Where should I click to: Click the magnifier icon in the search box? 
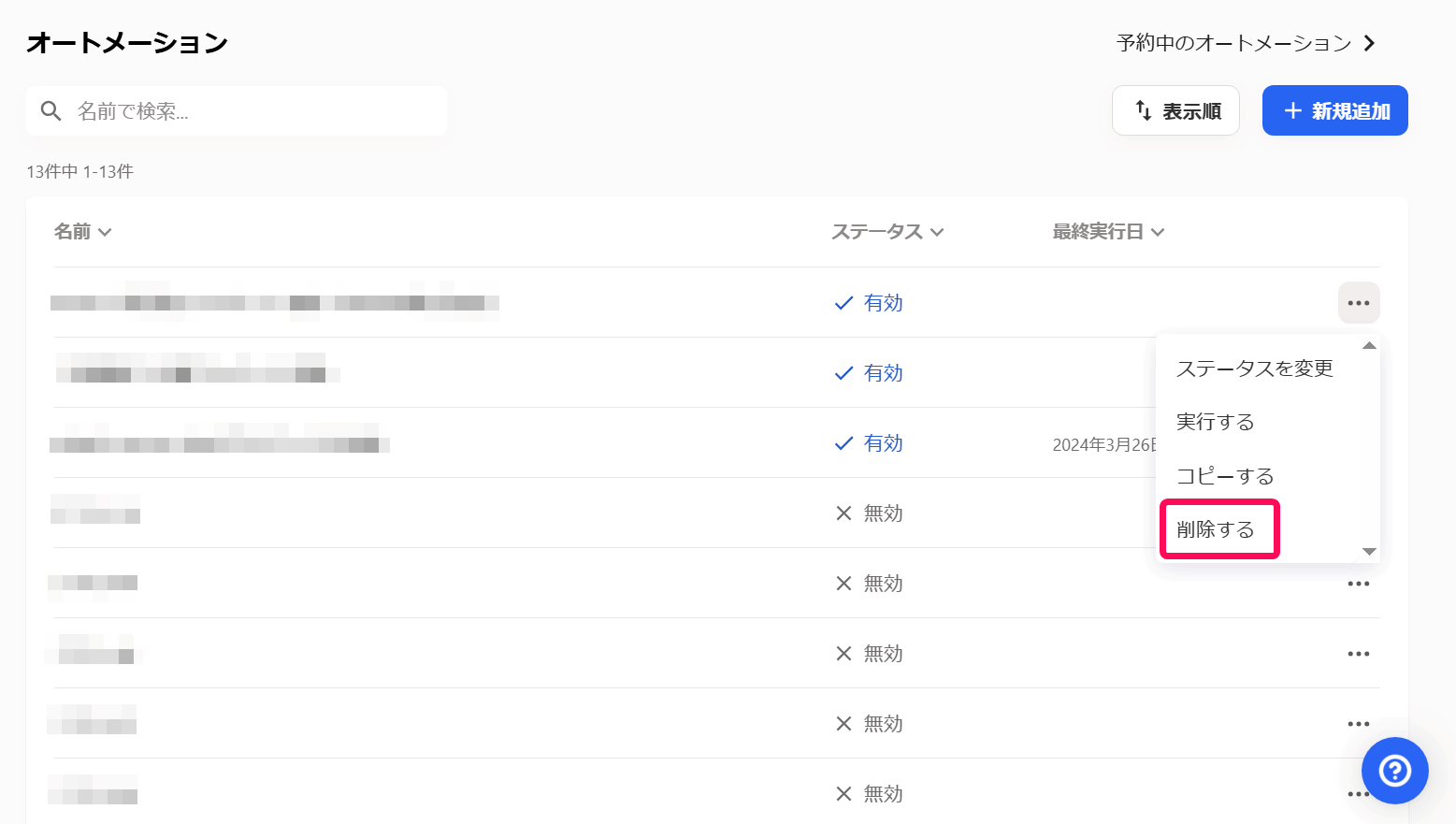click(51, 111)
